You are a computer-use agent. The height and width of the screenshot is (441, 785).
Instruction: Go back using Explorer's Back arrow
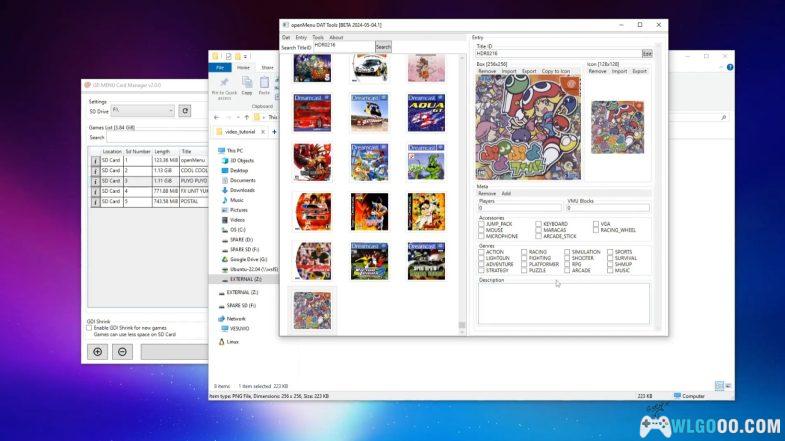(217, 117)
